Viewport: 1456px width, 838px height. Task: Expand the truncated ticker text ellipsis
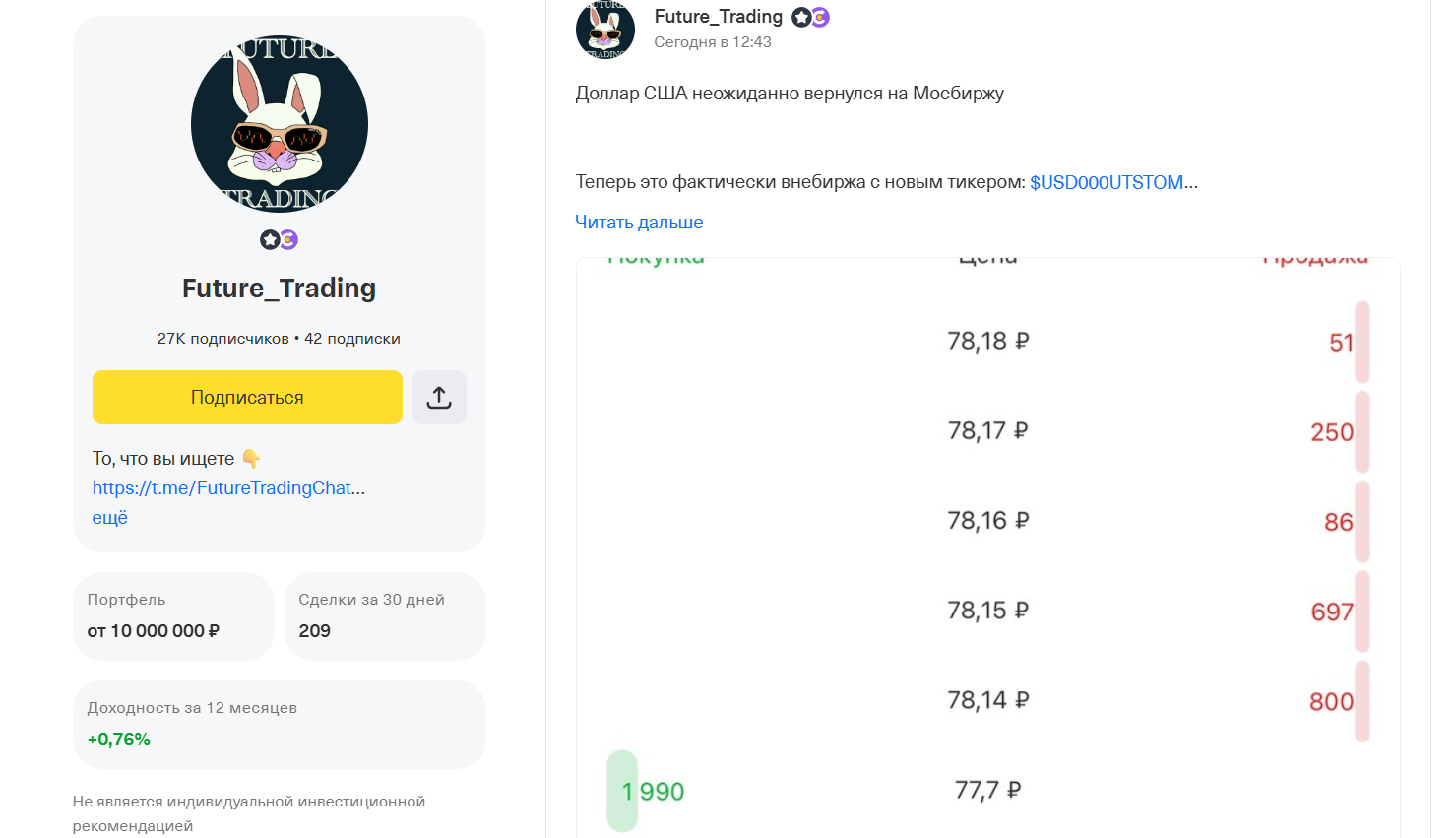pos(1191,181)
